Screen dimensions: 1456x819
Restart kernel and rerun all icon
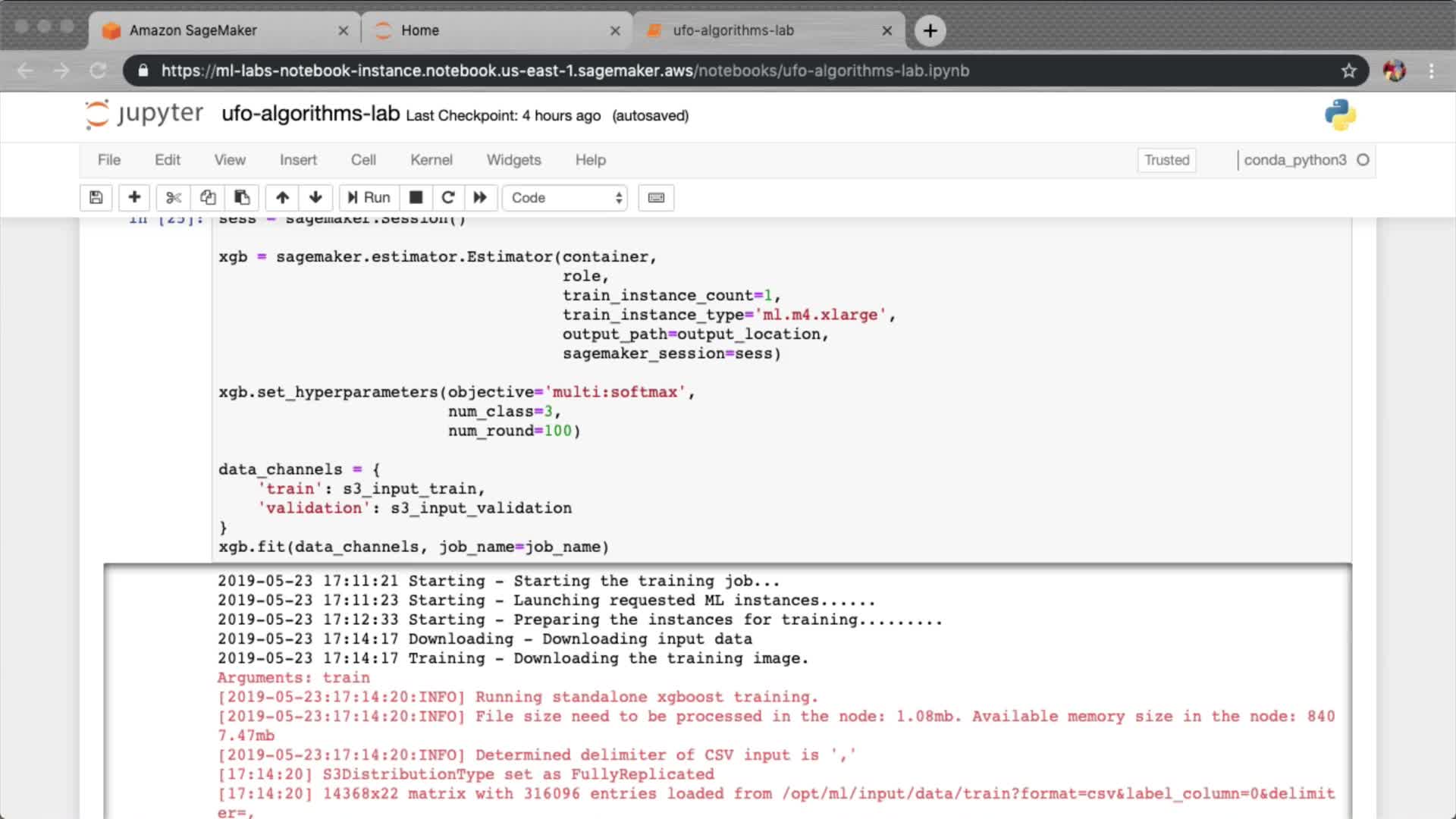(480, 198)
